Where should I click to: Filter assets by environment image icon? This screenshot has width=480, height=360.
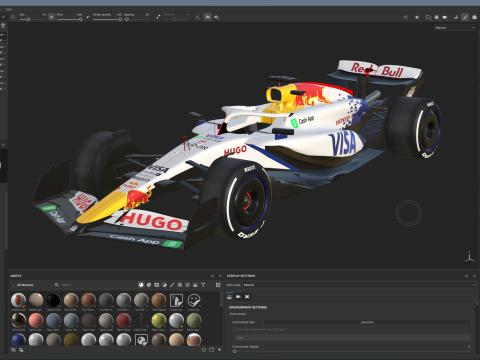pos(195,285)
